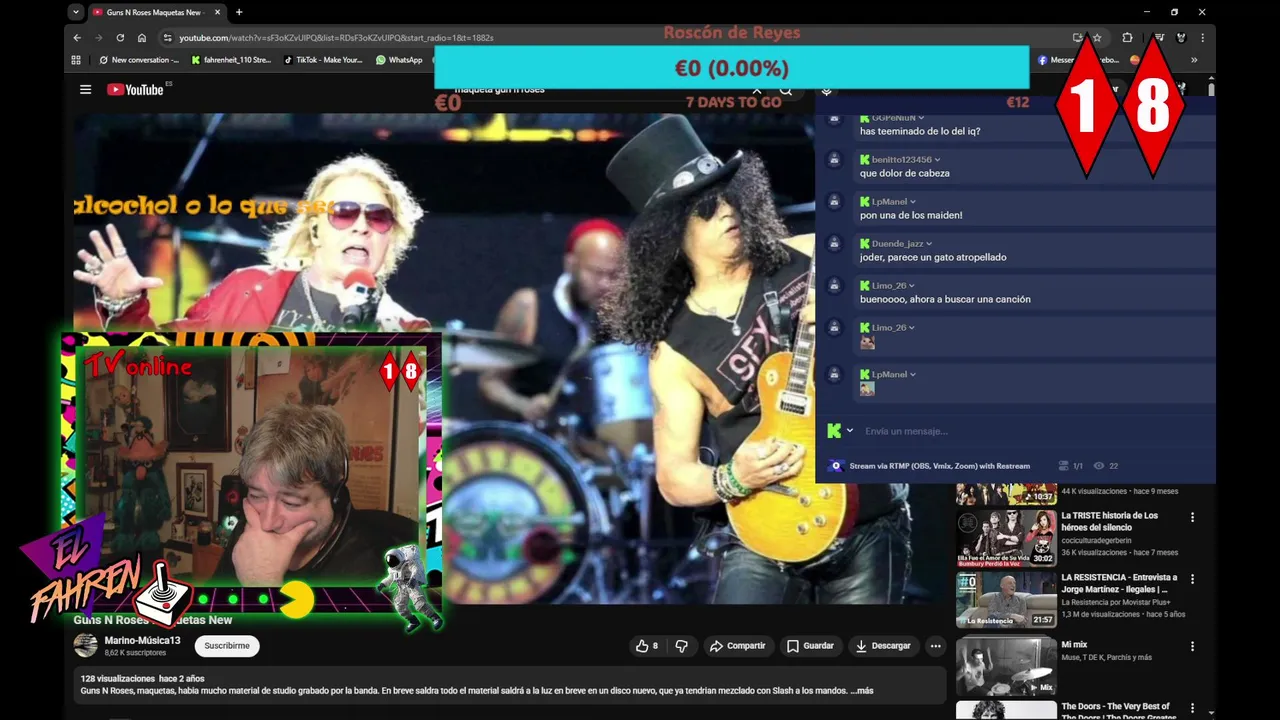Open the Messenger bookmark

(1078, 60)
